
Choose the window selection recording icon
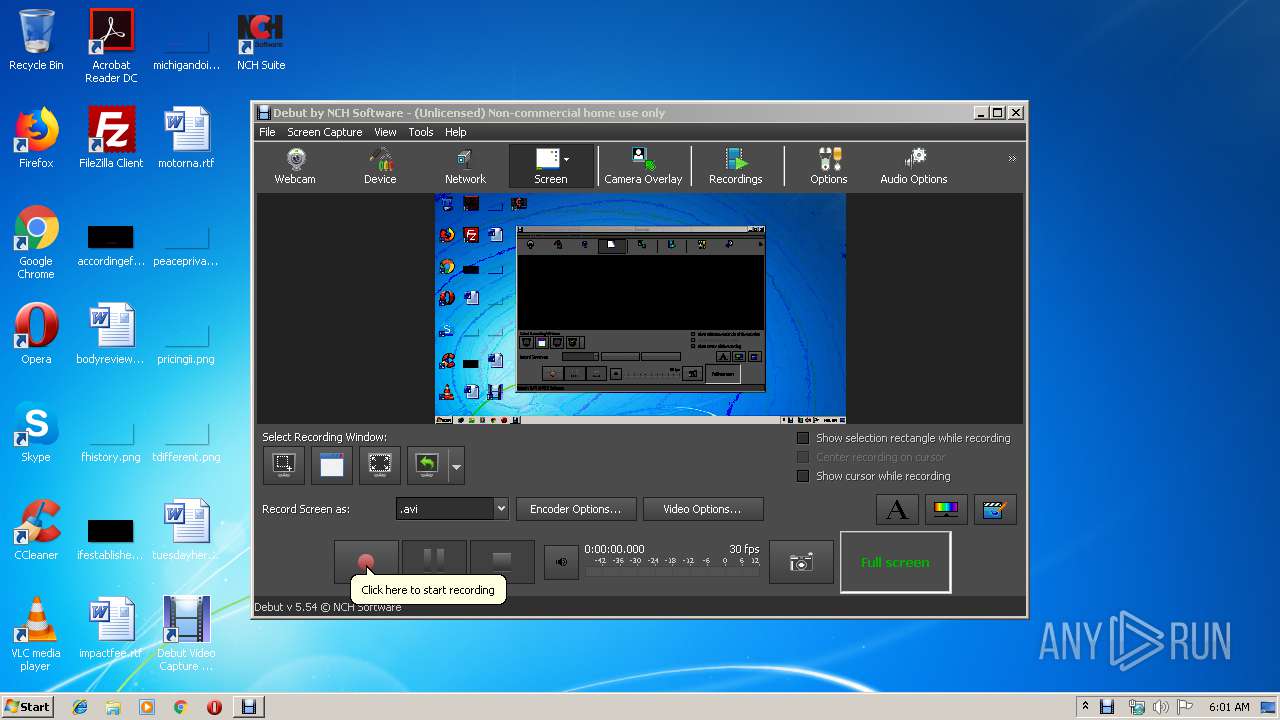332,465
